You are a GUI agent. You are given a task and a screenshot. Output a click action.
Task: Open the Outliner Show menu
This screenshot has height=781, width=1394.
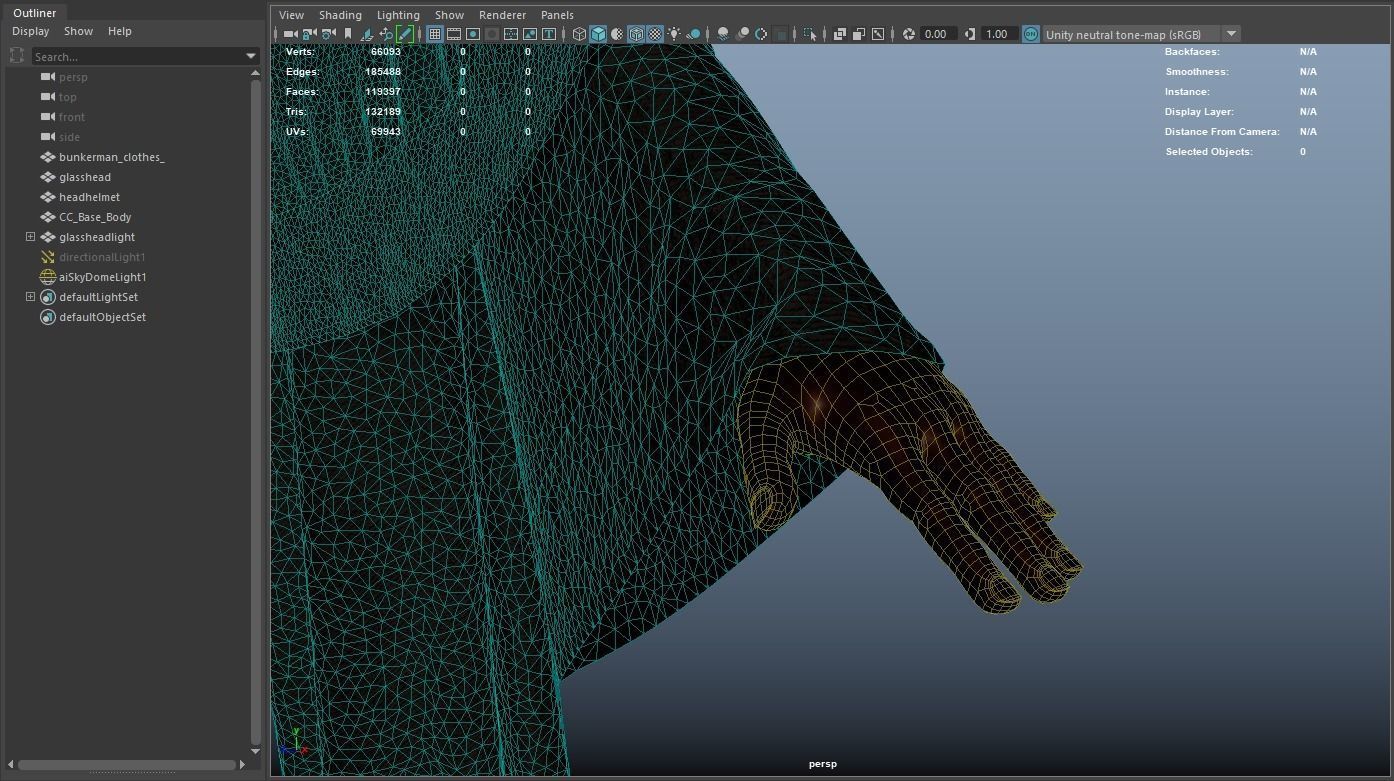pos(78,31)
